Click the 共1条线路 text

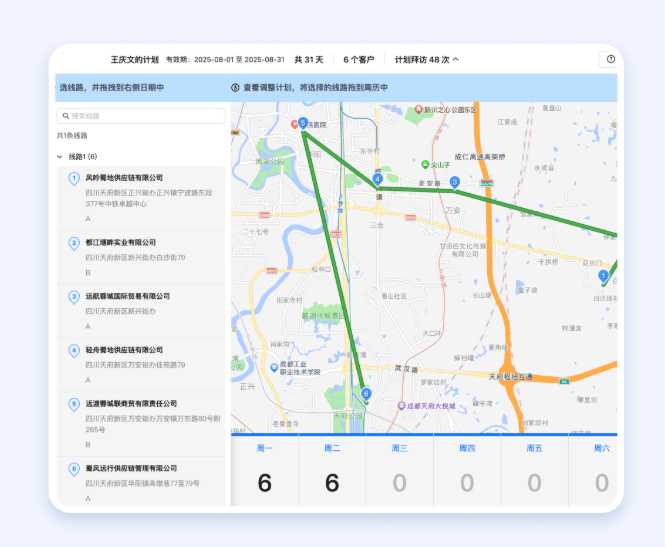tap(72, 136)
